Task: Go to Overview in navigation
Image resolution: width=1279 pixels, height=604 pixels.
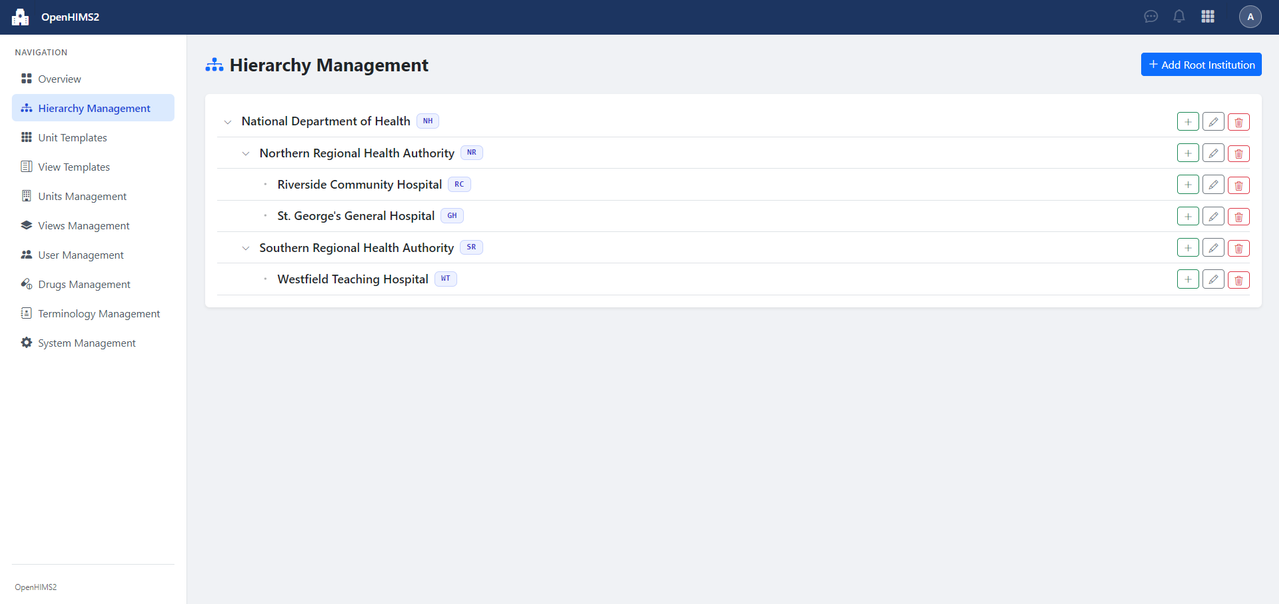Action: tap(93, 79)
